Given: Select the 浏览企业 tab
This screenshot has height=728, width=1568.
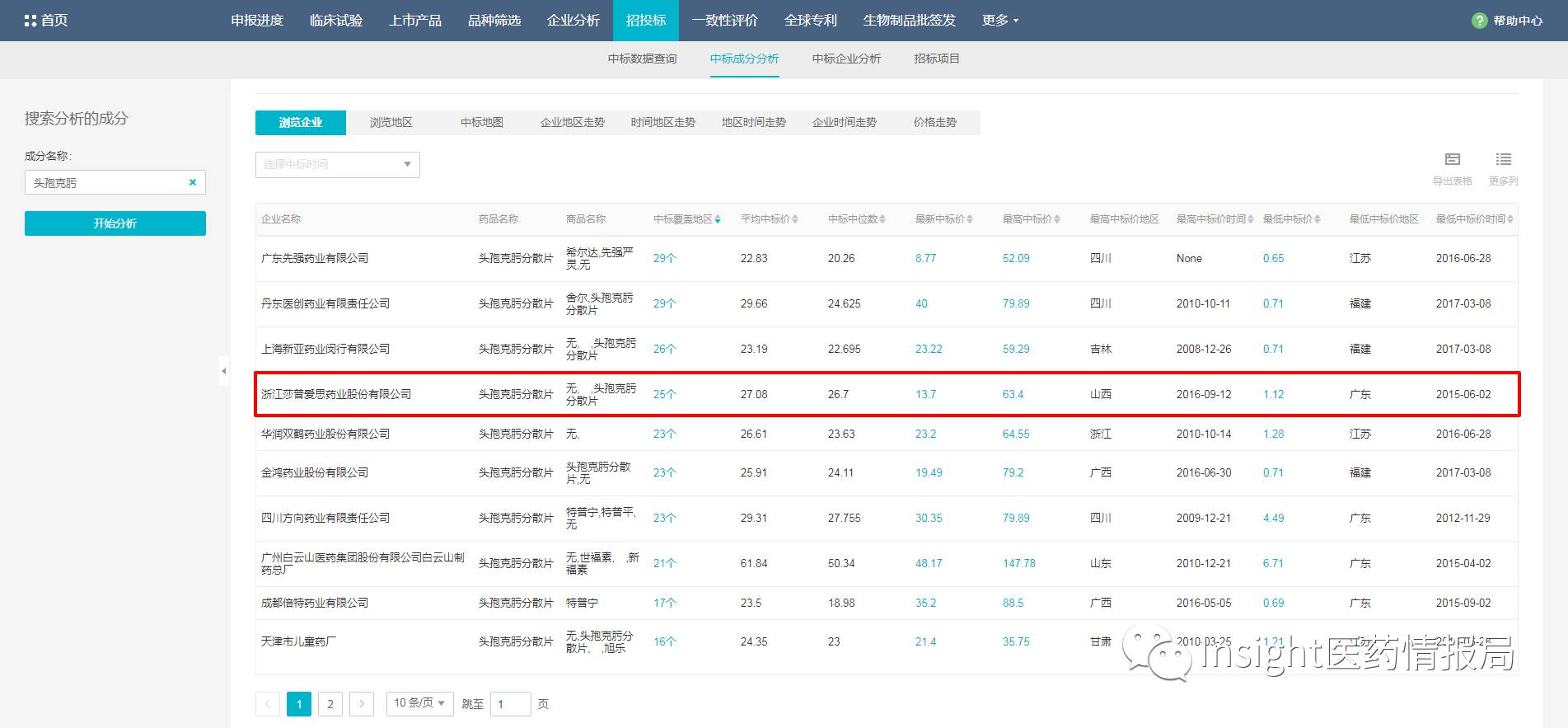Looking at the screenshot, I should pos(301,123).
